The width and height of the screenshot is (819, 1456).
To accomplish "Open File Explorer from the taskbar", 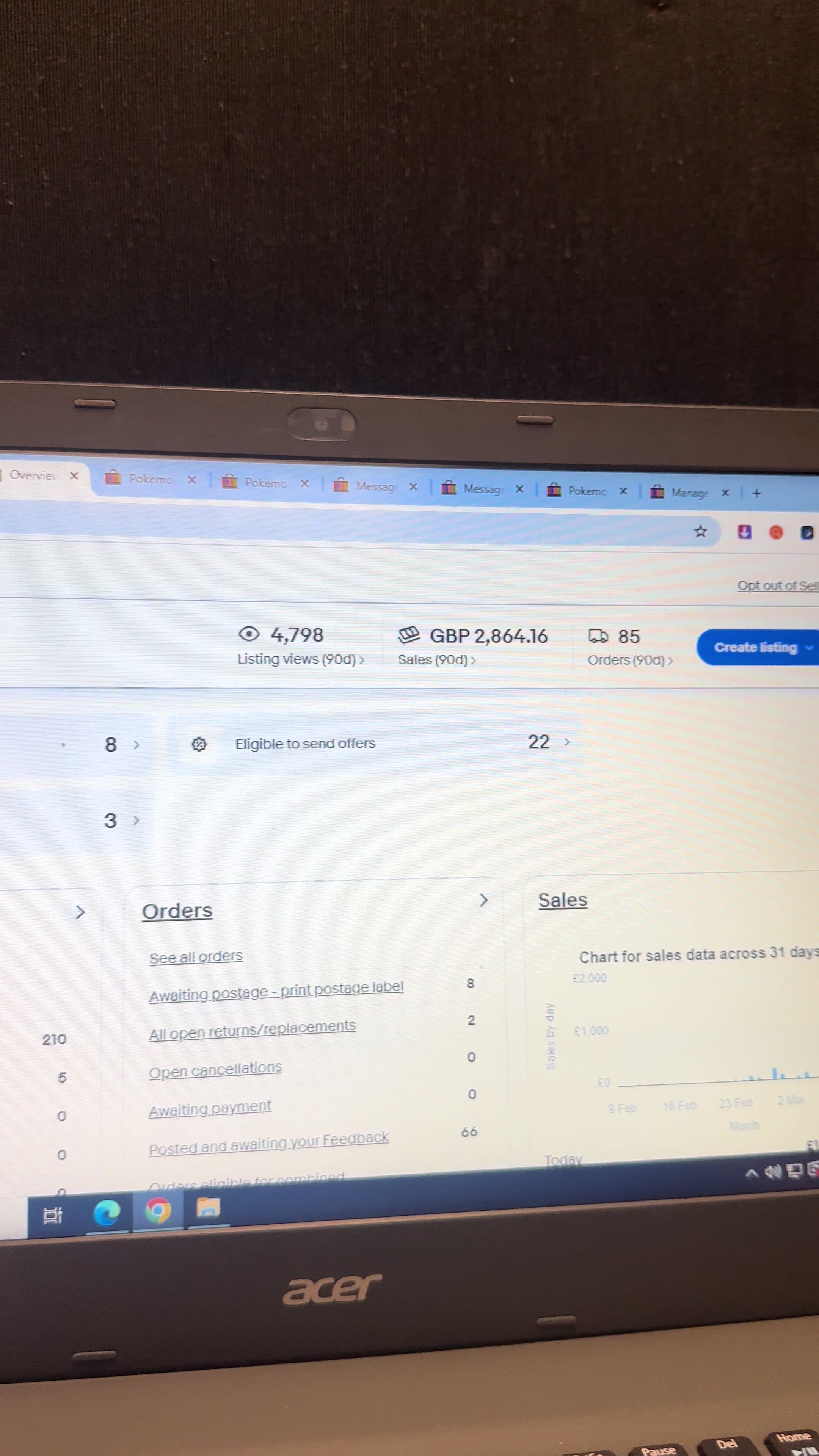I will pyautogui.click(x=208, y=1208).
